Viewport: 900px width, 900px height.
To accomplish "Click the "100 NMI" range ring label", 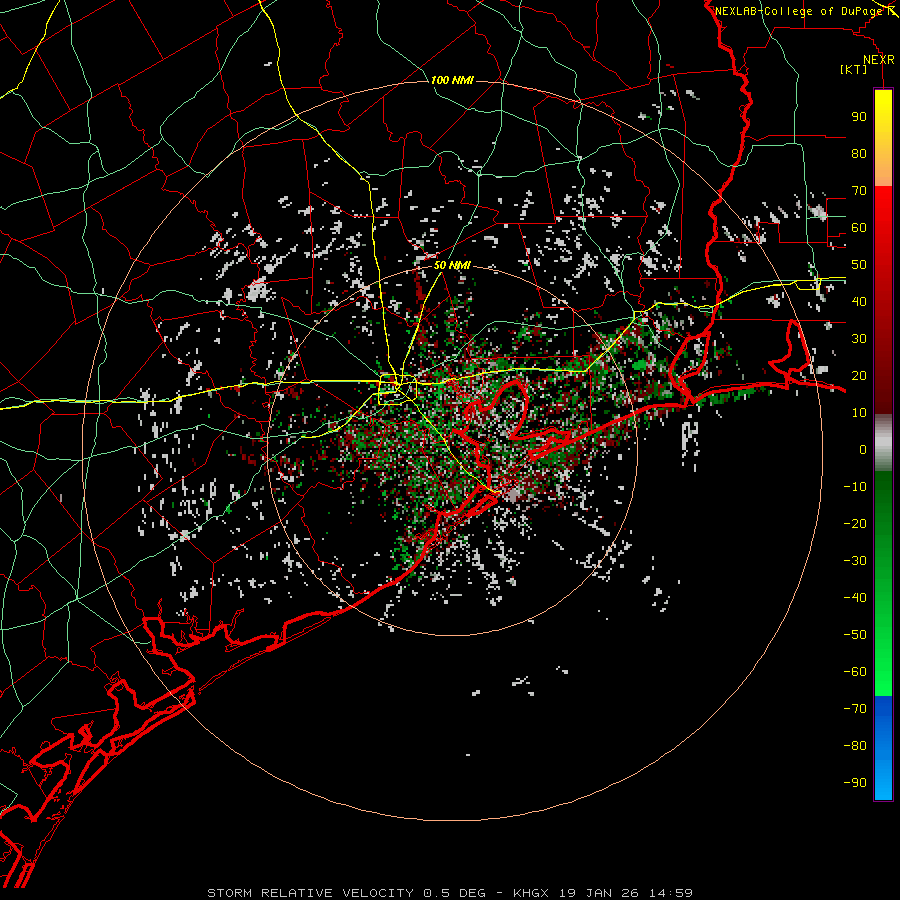I will point(452,80).
